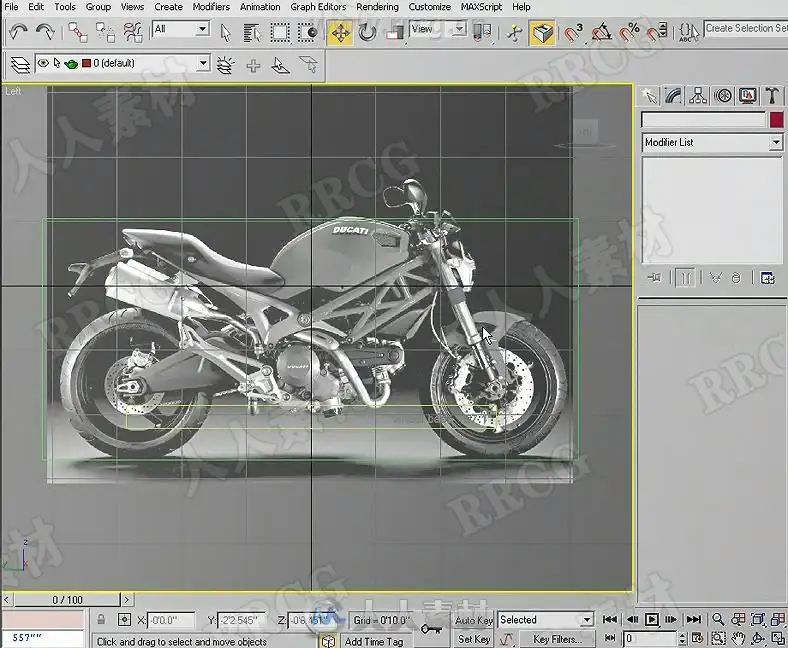Click the Undo arrow icon
The width and height of the screenshot is (788, 648).
(18, 33)
